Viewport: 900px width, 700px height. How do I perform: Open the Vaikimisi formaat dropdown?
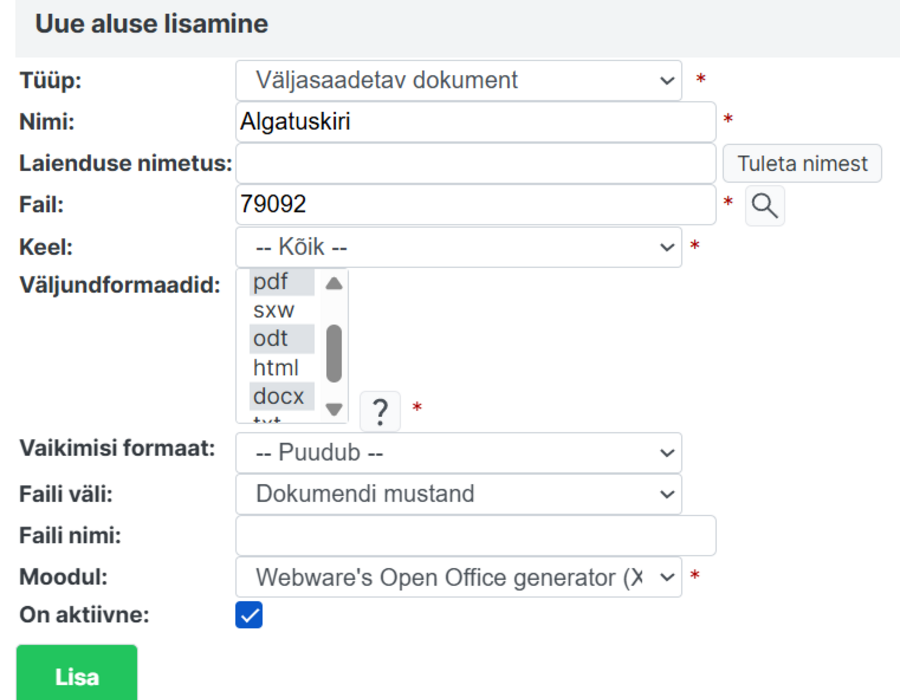tap(459, 453)
